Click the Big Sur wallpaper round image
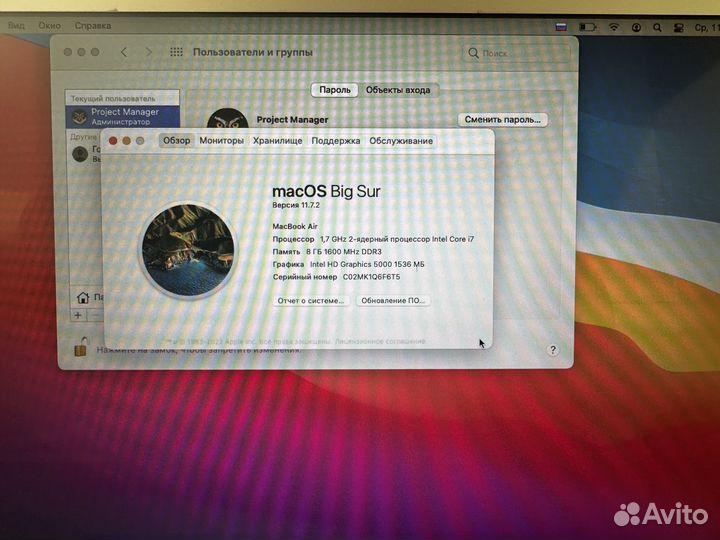The width and height of the screenshot is (720, 540). coord(188,250)
